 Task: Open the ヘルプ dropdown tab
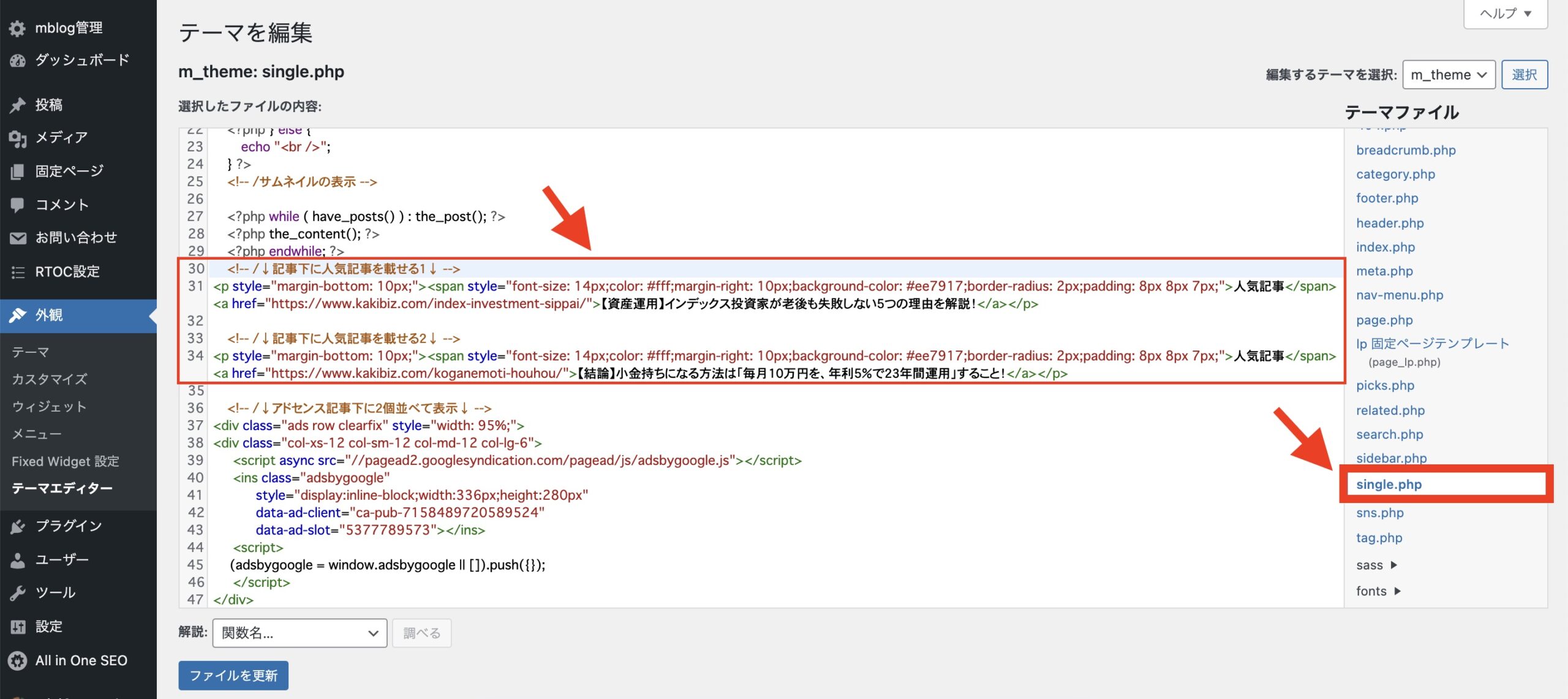pyautogui.click(x=1506, y=13)
